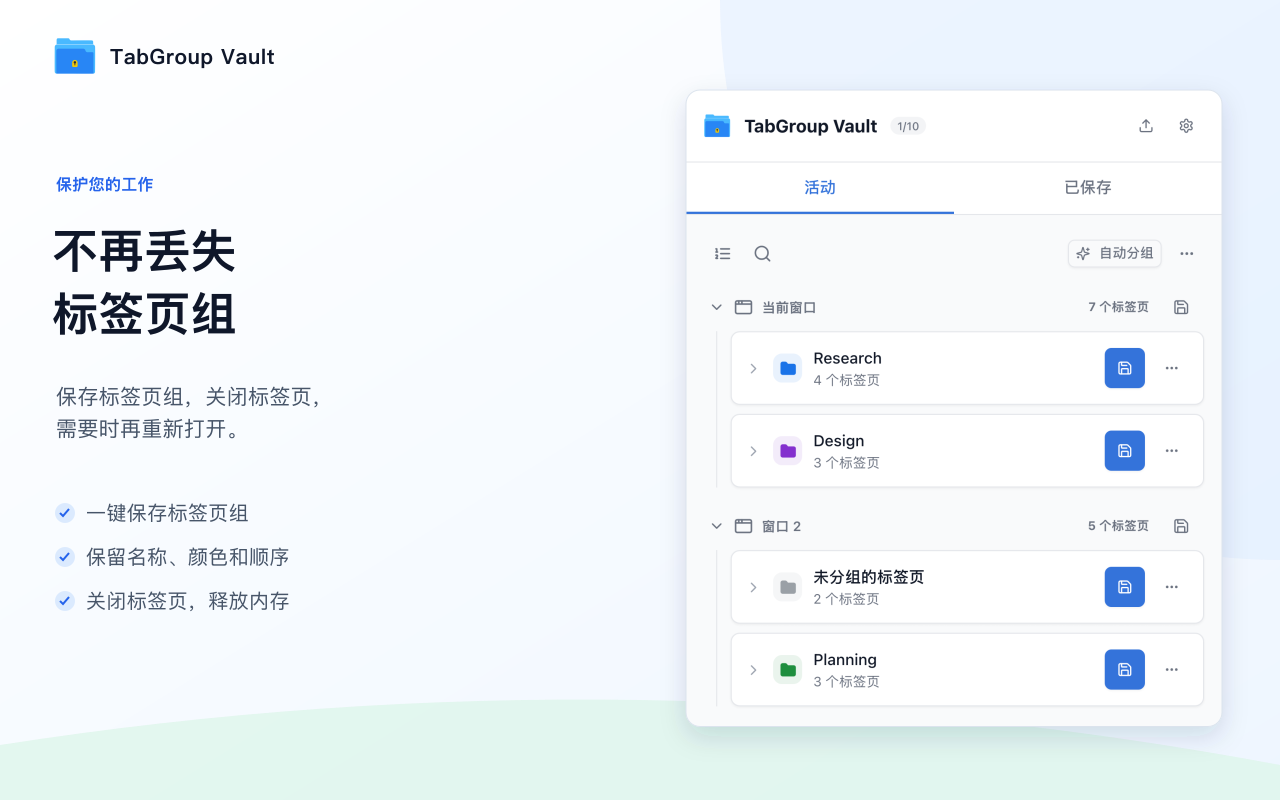The width and height of the screenshot is (1280, 800).
Task: Click the 关闭标签页，释放内存 feature text
Action: 188,602
